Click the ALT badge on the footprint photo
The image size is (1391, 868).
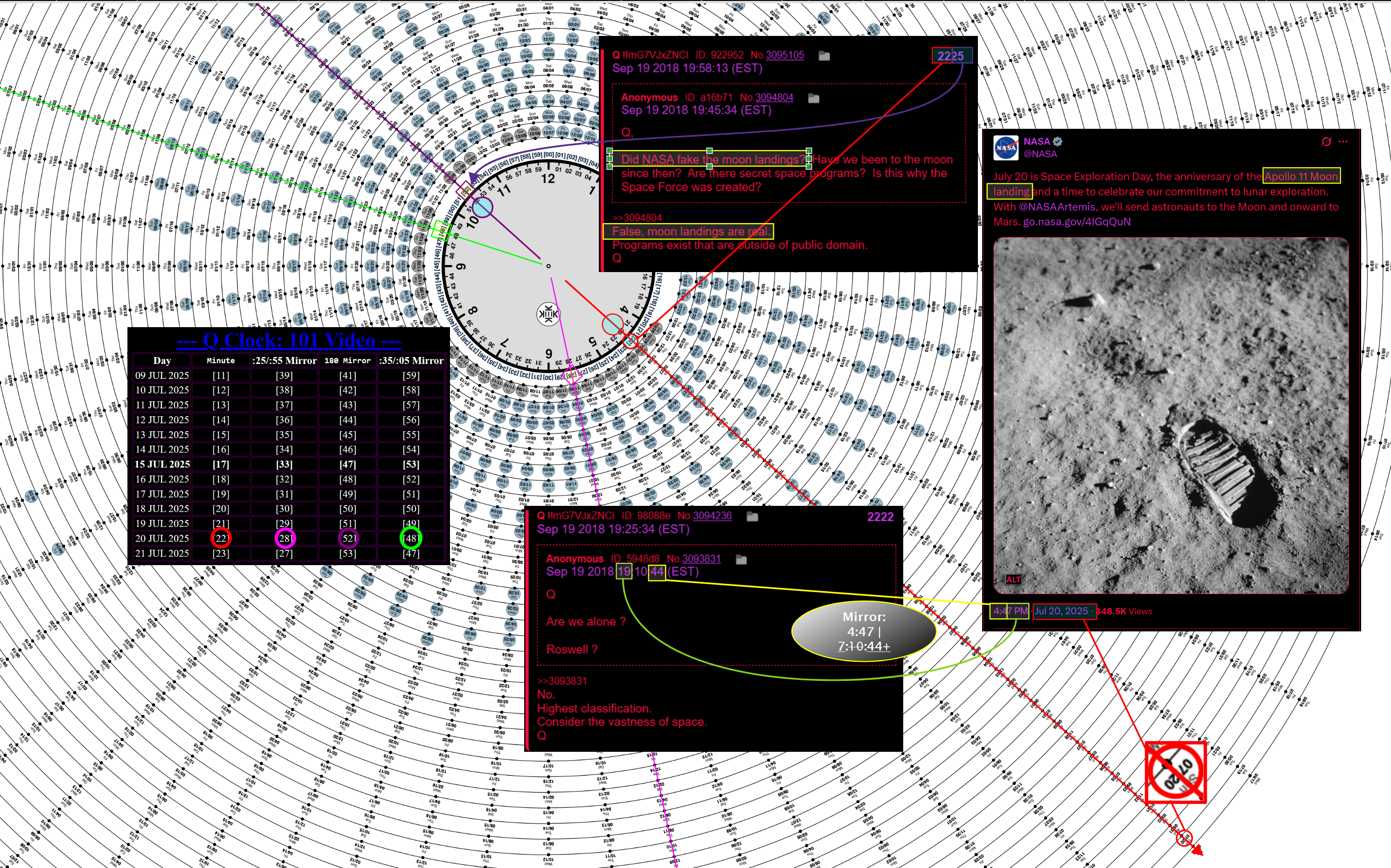pos(1013,579)
